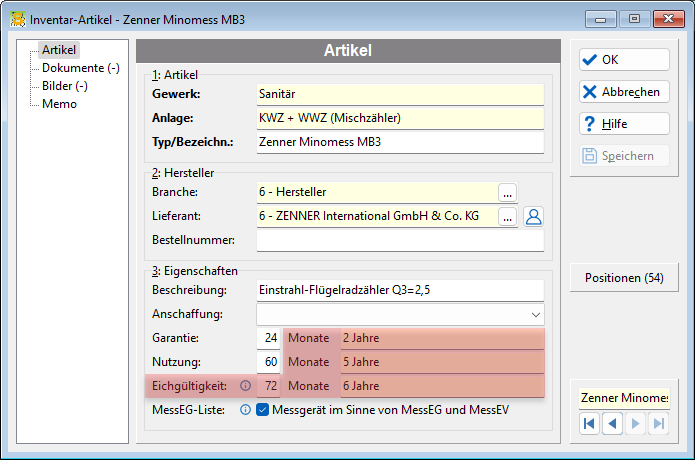Click the 2: Hersteller group label
The image size is (695, 460).
pyautogui.click(x=183, y=173)
